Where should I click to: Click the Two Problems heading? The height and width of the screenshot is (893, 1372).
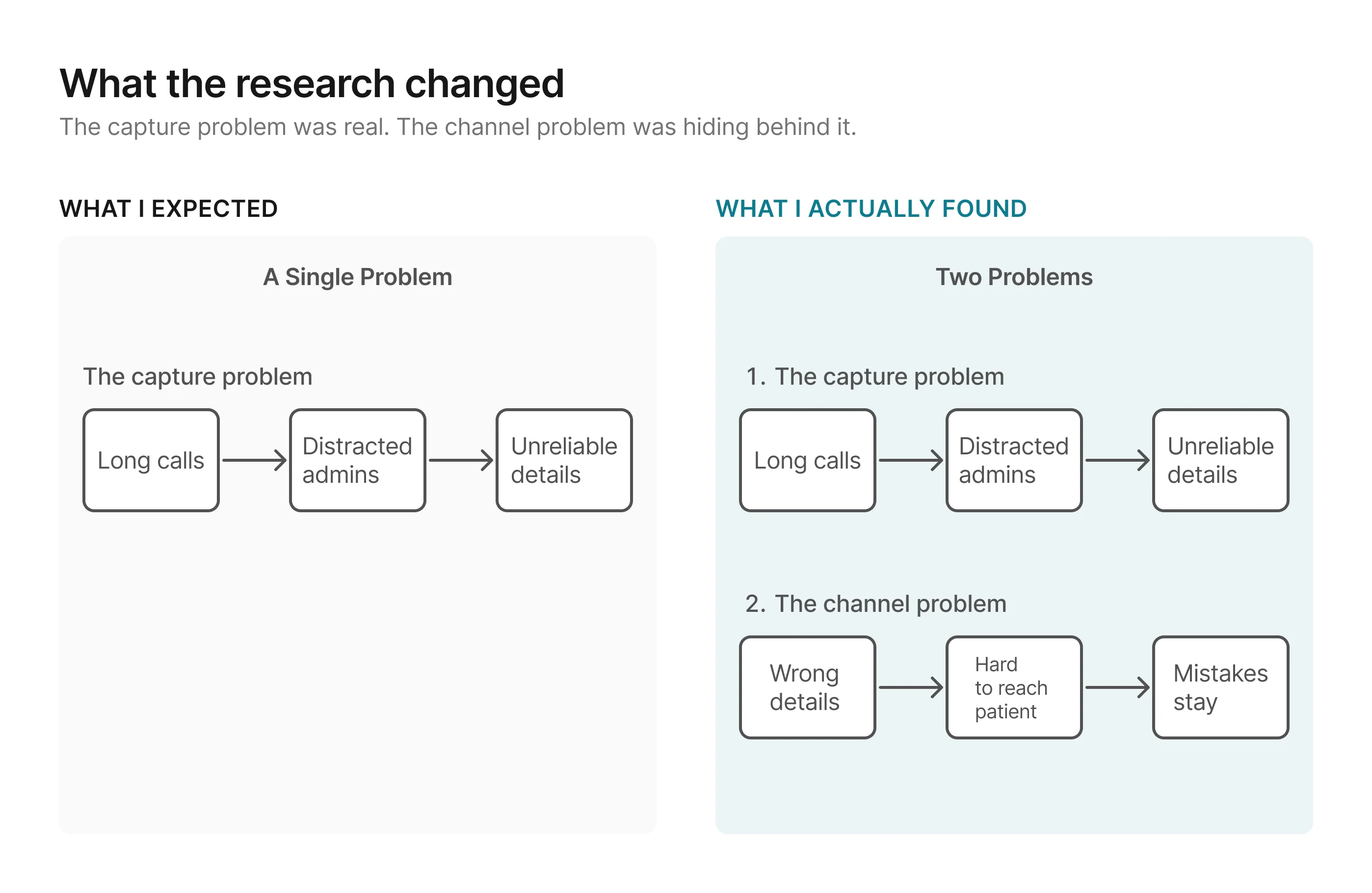(1013, 277)
